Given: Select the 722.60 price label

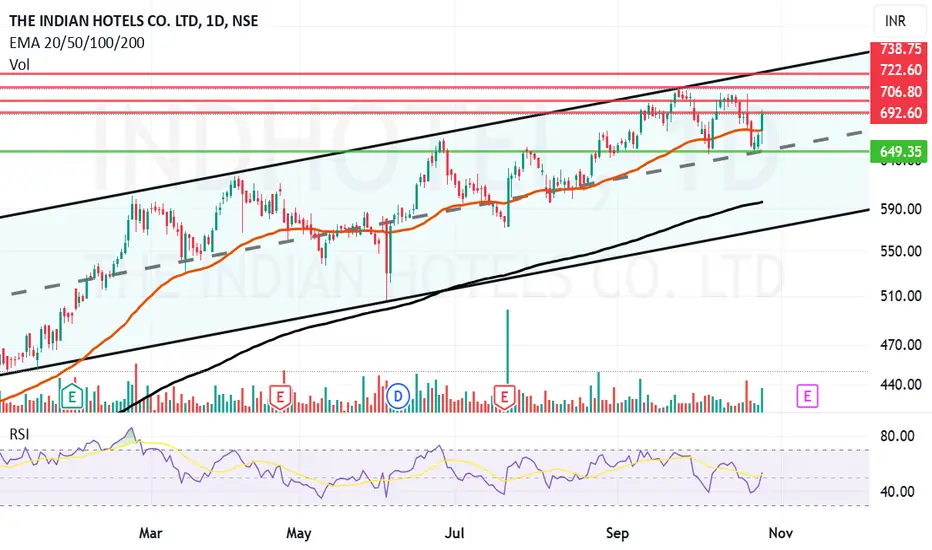Looking at the screenshot, I should click(900, 70).
